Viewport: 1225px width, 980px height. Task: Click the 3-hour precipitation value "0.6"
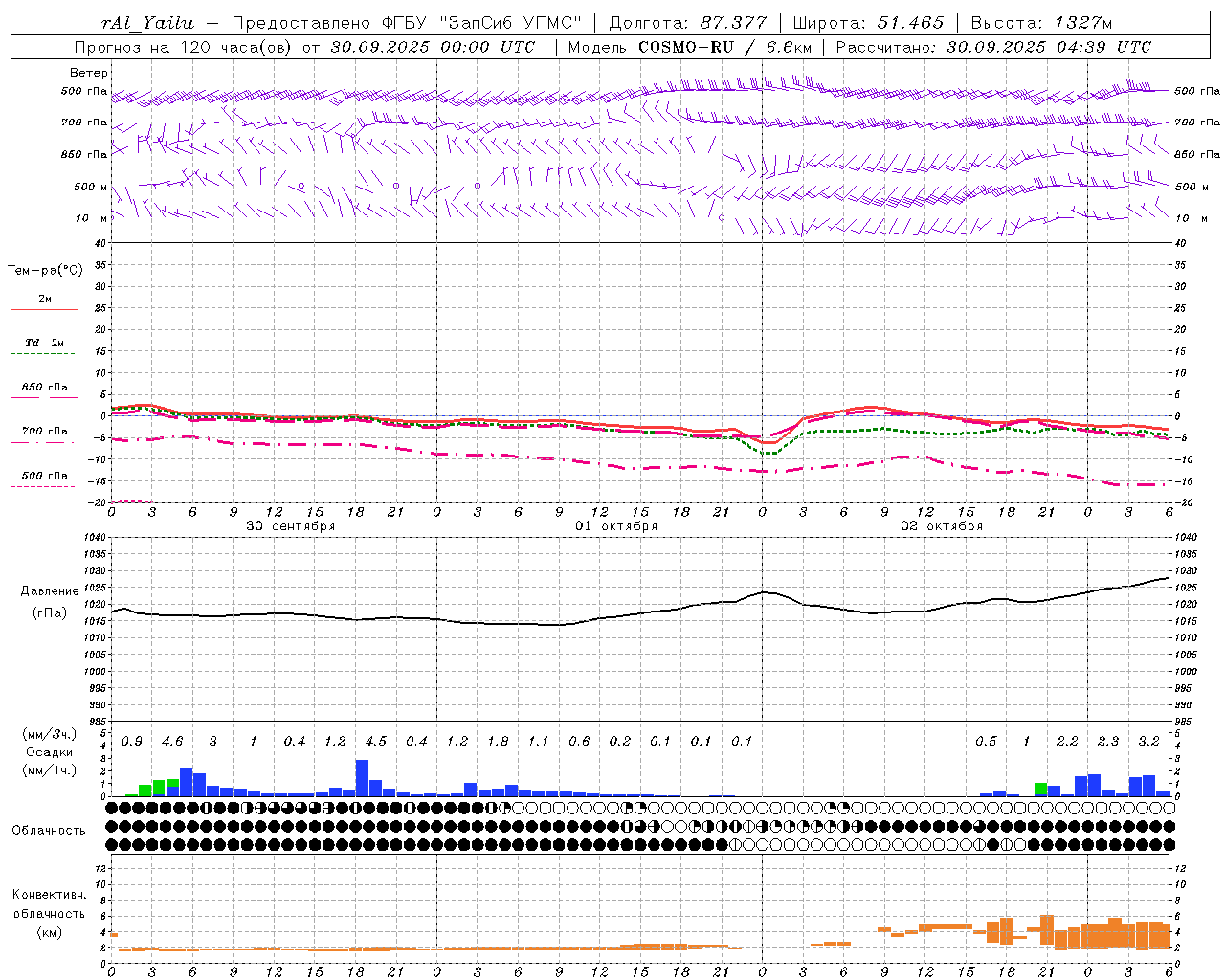[x=579, y=742]
